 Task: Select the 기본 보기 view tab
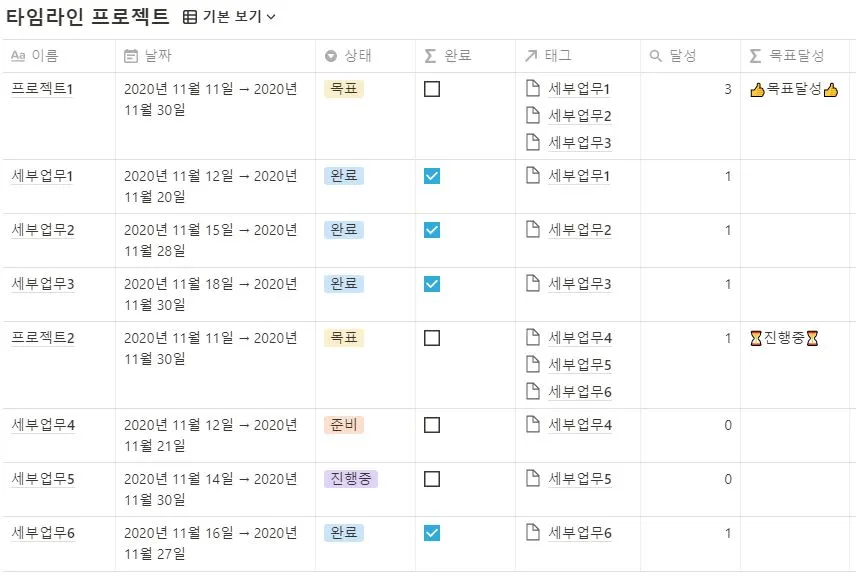pyautogui.click(x=226, y=16)
